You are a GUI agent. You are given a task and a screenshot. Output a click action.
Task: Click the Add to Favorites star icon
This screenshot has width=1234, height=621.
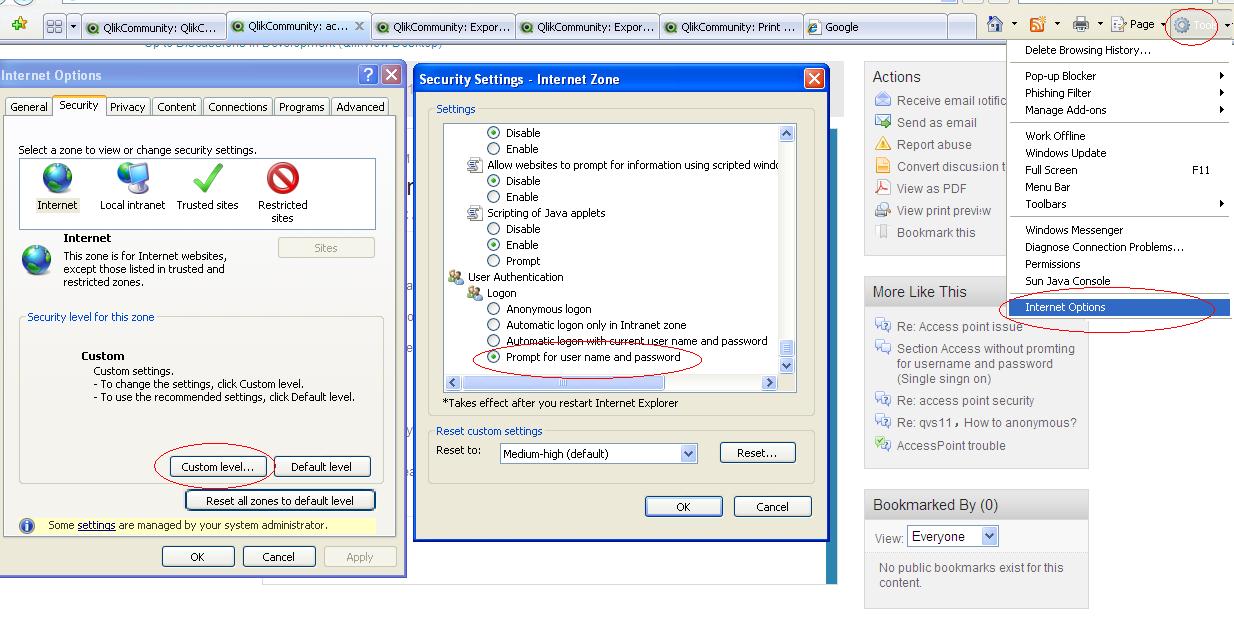[19, 25]
